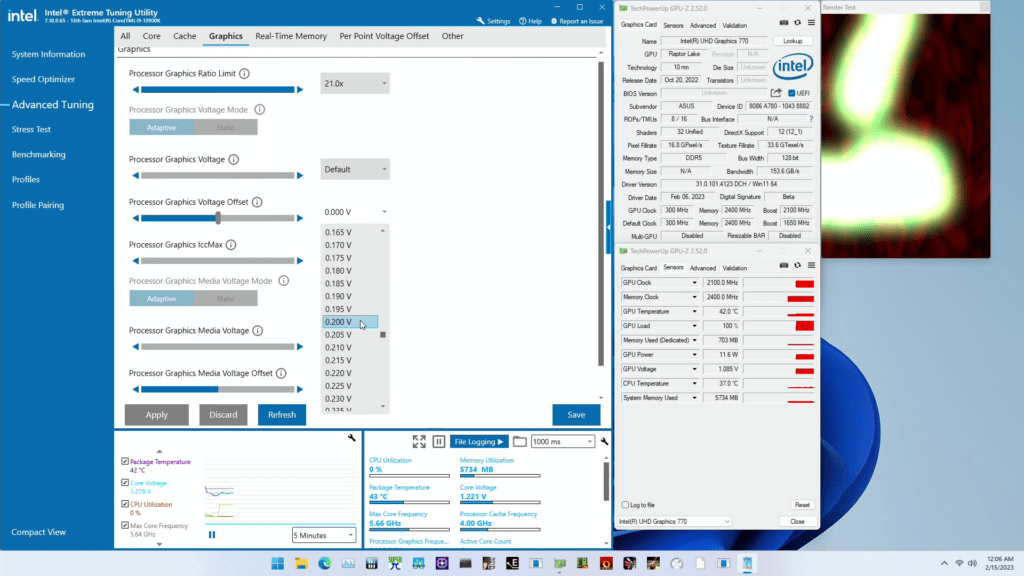Toggle the Core Voltage graph checkbox
Screen dimensions: 1024x576
click(x=125, y=483)
